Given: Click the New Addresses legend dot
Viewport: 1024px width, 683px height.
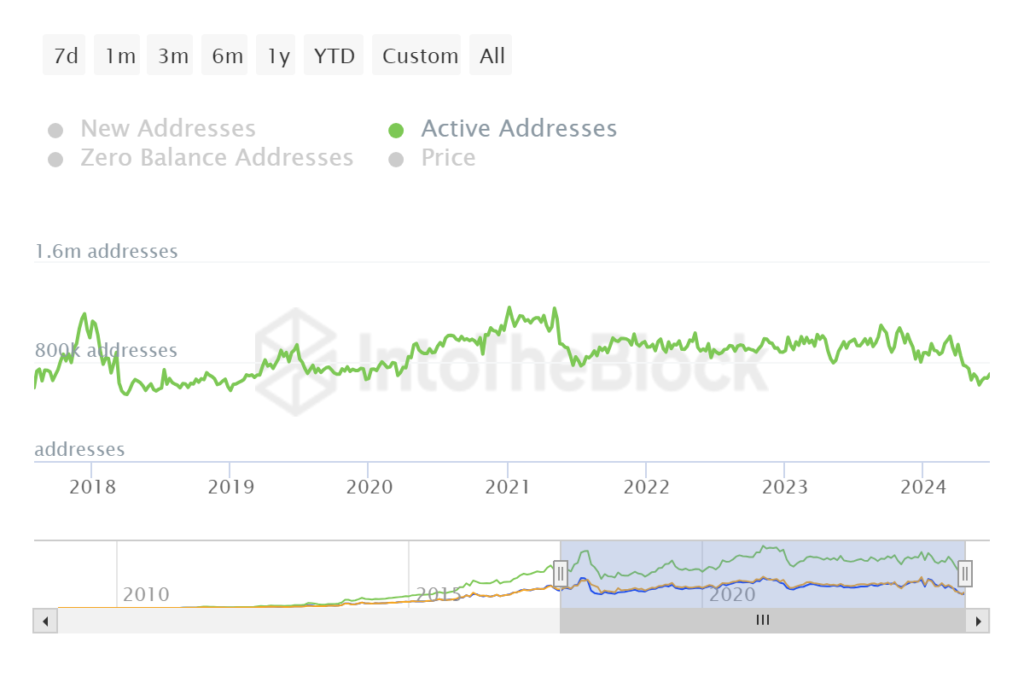Looking at the screenshot, I should [x=55, y=129].
